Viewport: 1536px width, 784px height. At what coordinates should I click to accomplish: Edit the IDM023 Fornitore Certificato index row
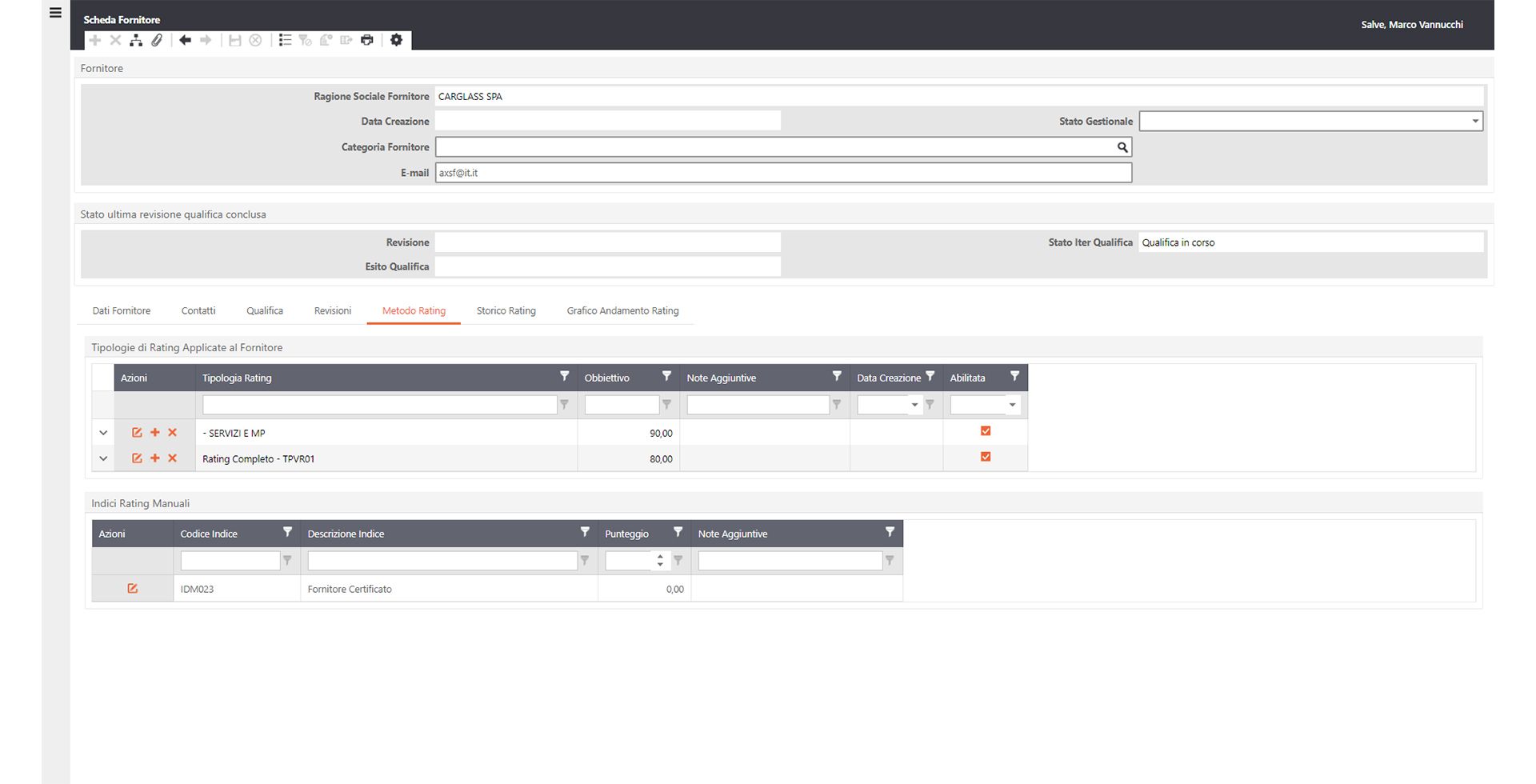point(133,589)
